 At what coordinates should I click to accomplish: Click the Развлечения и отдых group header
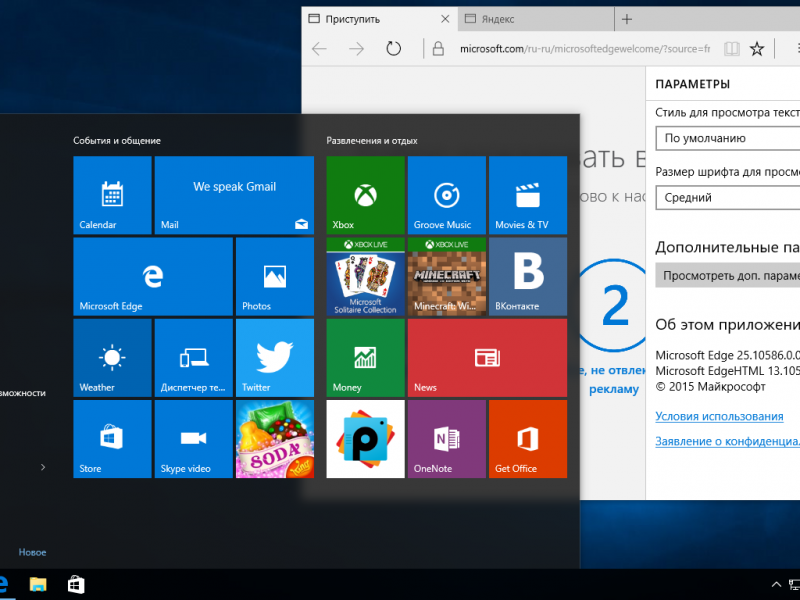372,141
